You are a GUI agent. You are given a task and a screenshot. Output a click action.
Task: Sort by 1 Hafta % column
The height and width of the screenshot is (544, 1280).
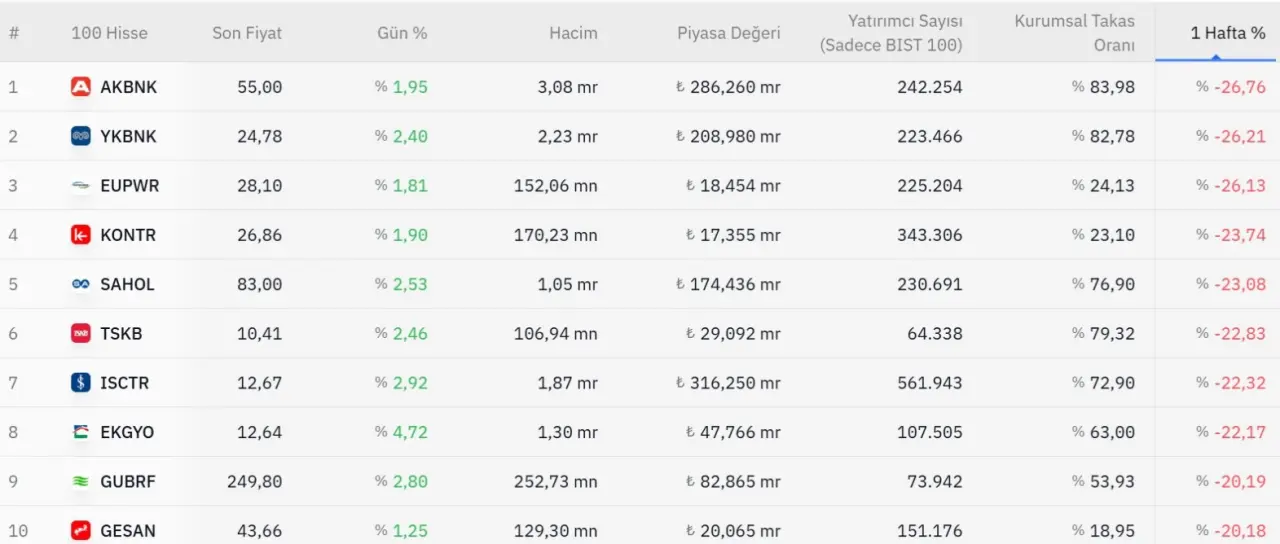tap(1227, 33)
